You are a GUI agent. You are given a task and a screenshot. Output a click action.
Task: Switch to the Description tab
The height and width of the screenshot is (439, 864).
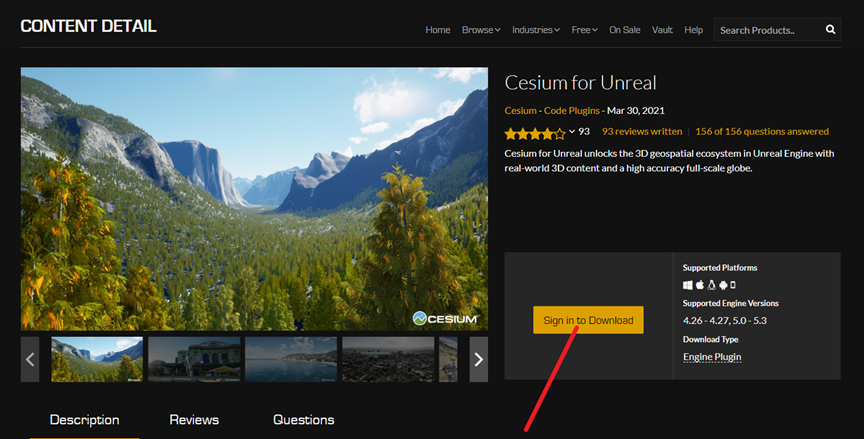click(84, 420)
